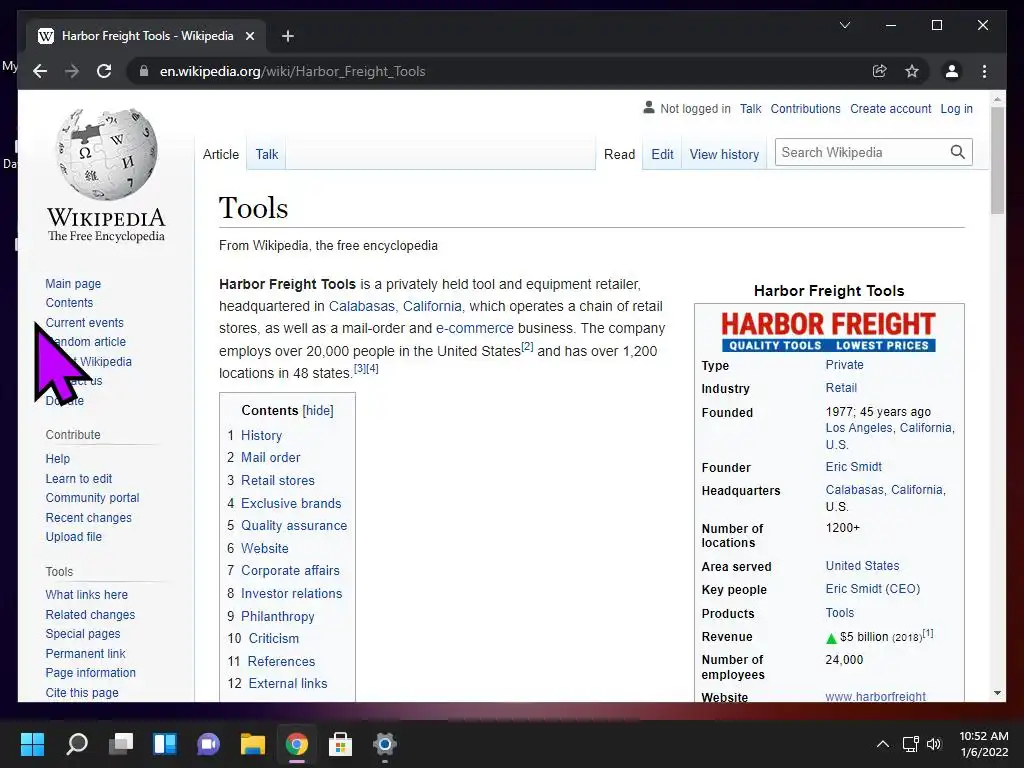This screenshot has width=1024, height=768.
Task: Click the padlock site info icon
Action: (144, 71)
